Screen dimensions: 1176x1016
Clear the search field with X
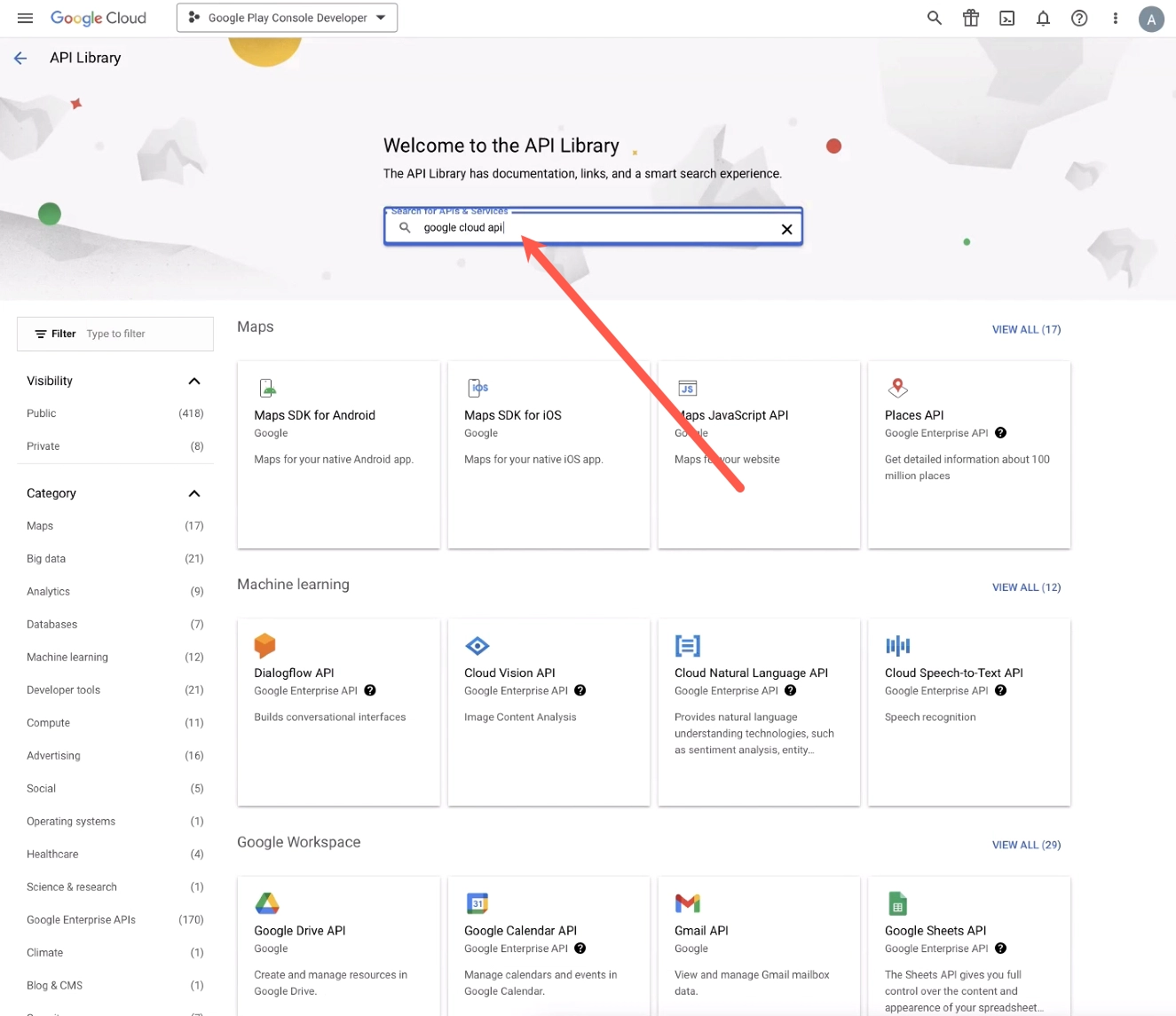[786, 229]
